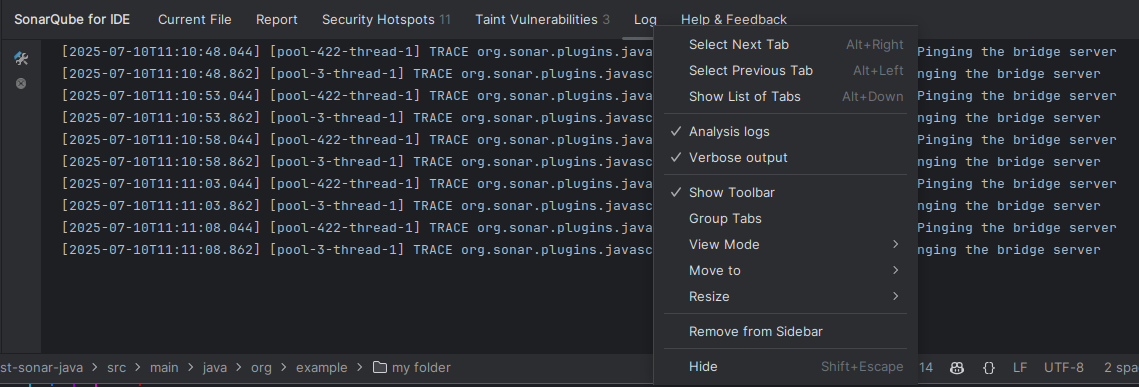Click the UTF-8 encoding selector
Image resolution: width=1139 pixels, height=387 pixels.
1063,367
